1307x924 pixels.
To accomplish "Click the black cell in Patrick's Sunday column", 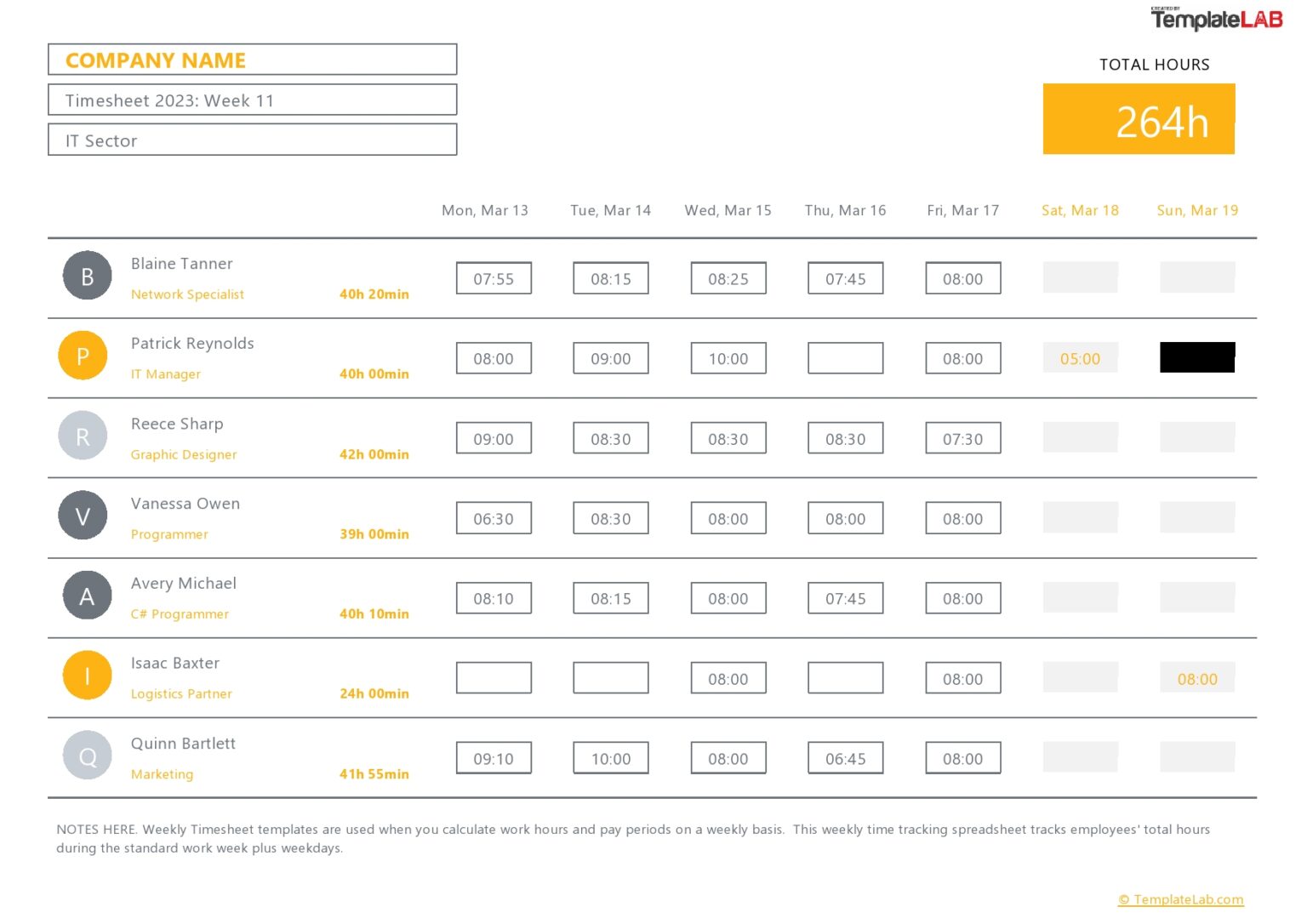I will point(1197,357).
